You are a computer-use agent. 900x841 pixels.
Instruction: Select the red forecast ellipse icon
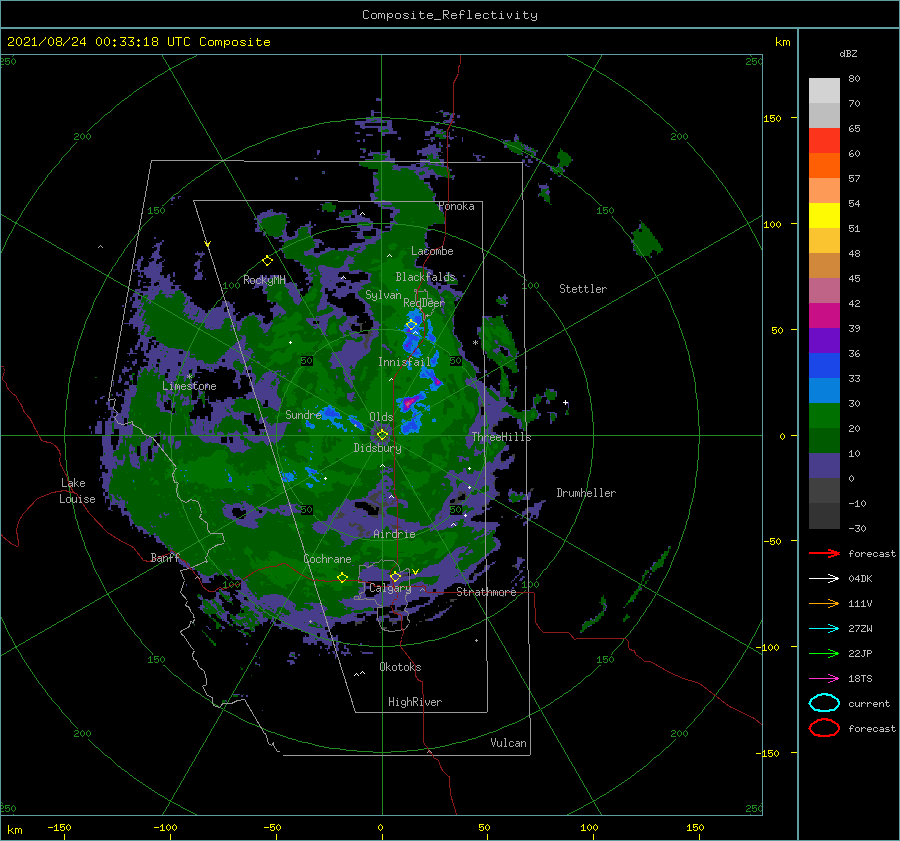pos(824,728)
